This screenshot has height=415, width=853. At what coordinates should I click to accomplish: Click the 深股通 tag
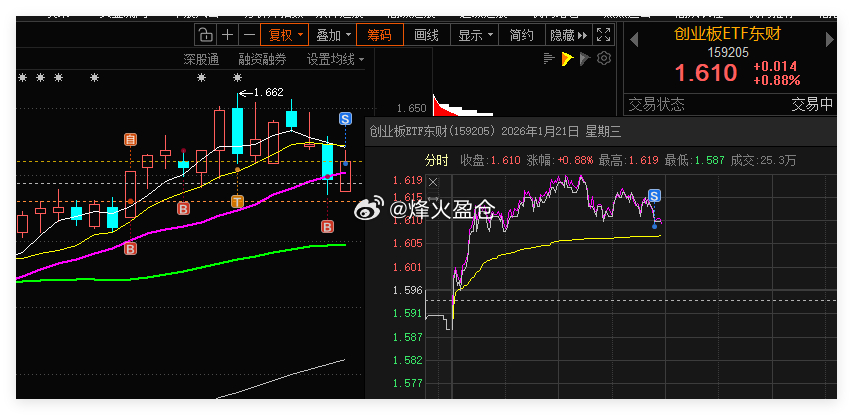tap(201, 59)
